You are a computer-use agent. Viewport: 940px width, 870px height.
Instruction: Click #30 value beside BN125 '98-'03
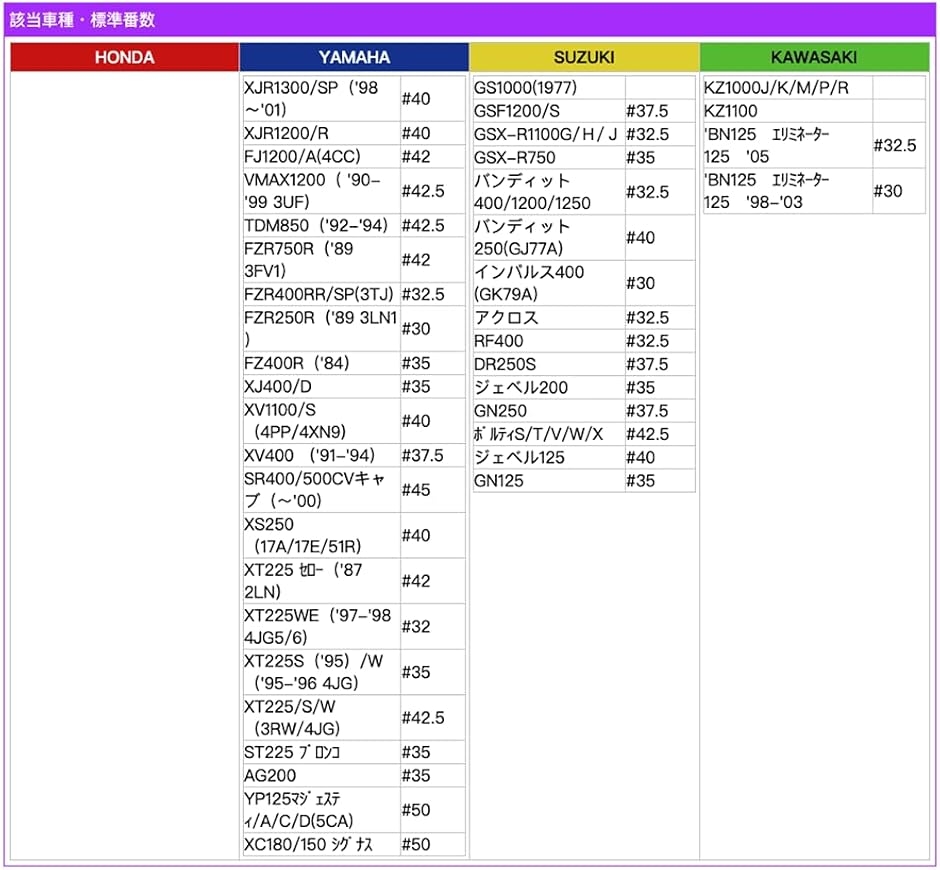888,191
